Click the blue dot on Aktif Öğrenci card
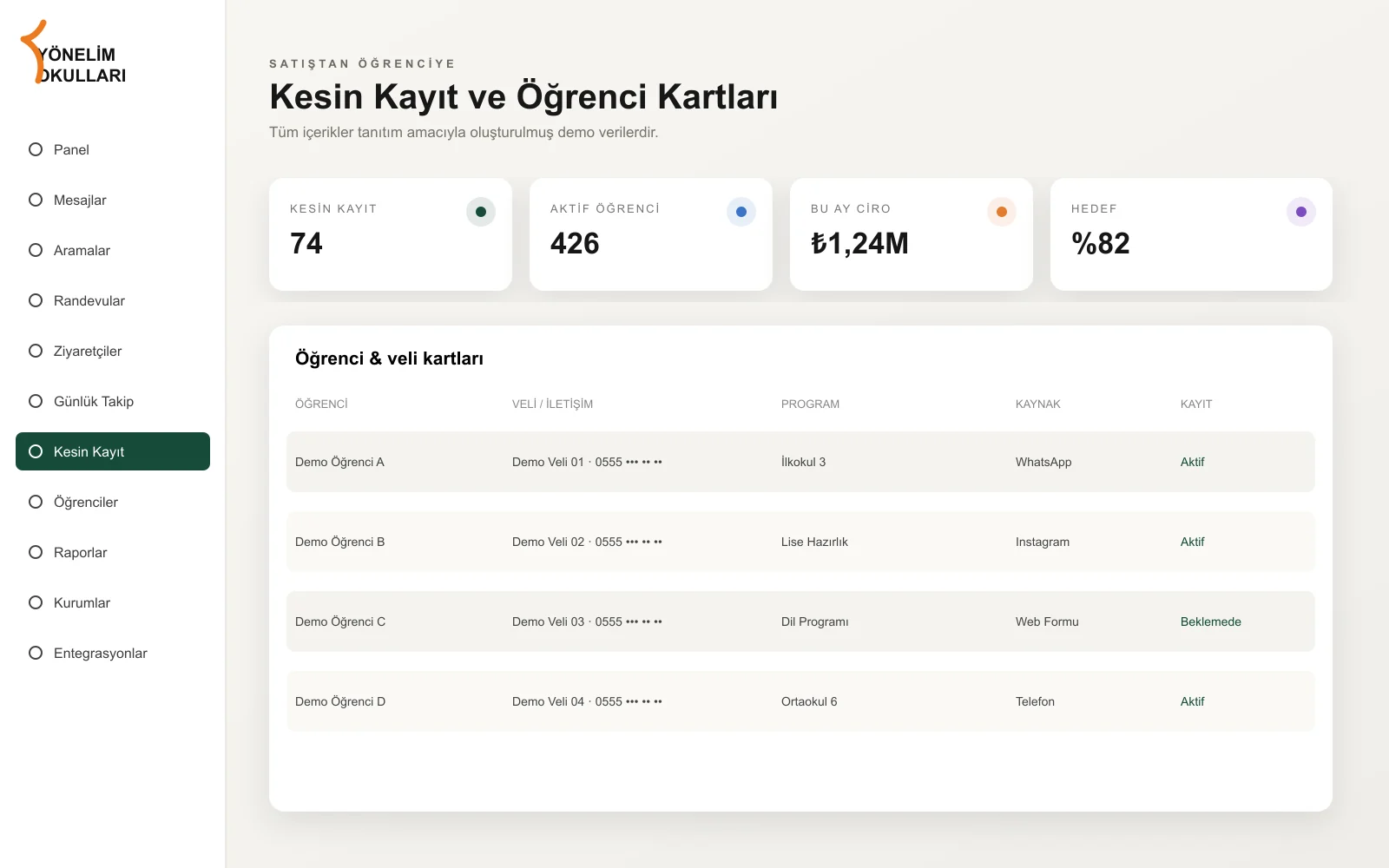This screenshot has height=868, width=1389. tap(741, 212)
